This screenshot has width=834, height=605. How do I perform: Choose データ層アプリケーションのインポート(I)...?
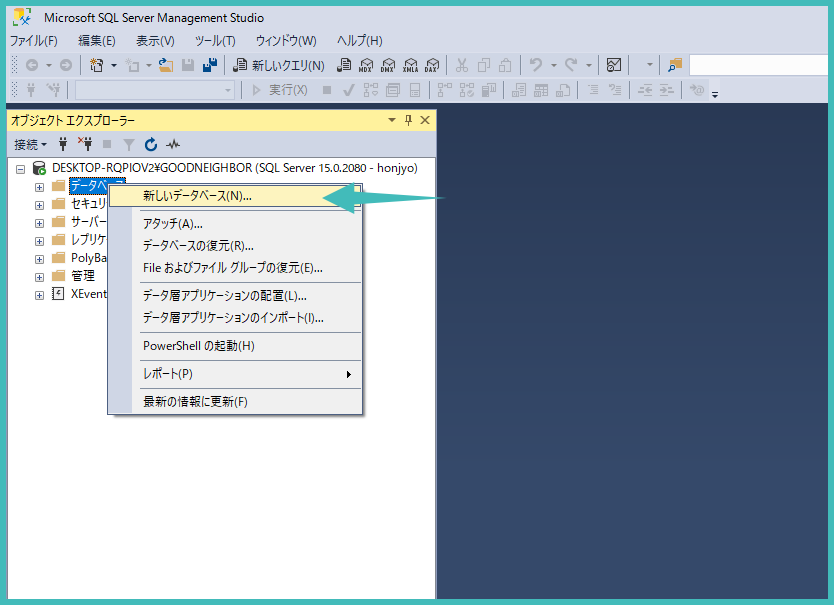235,318
